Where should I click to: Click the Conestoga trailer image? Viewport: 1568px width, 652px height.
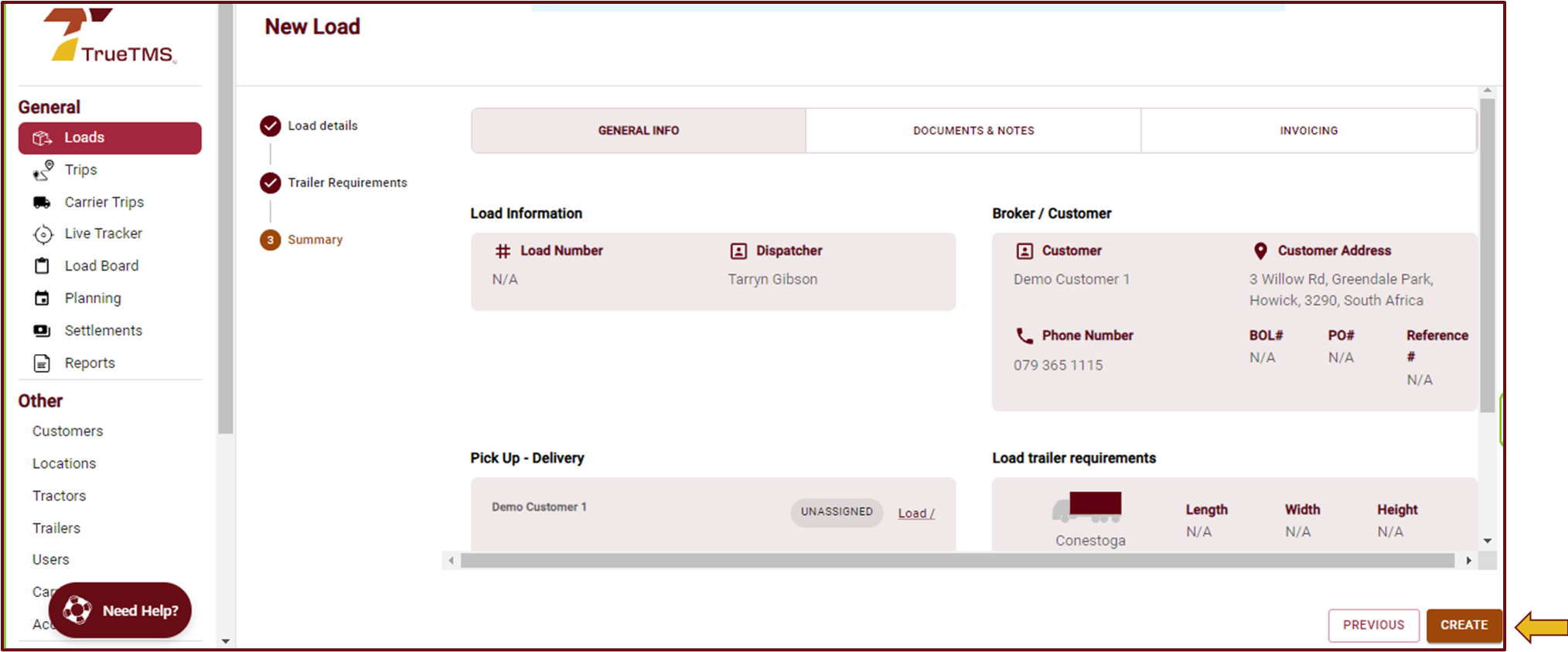(1088, 507)
